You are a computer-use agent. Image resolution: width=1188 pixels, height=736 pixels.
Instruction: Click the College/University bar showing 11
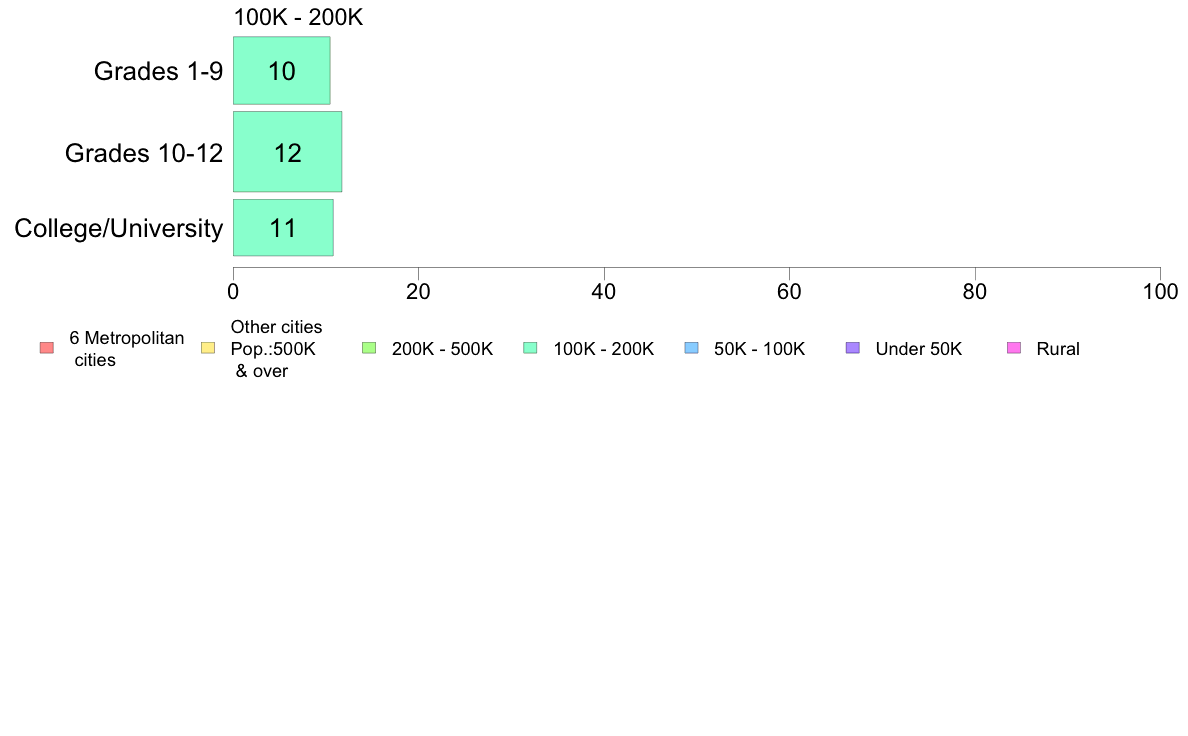coord(283,227)
